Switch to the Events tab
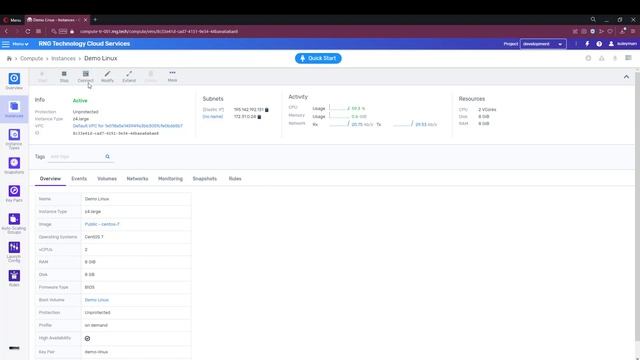The image size is (640, 360). (79, 179)
